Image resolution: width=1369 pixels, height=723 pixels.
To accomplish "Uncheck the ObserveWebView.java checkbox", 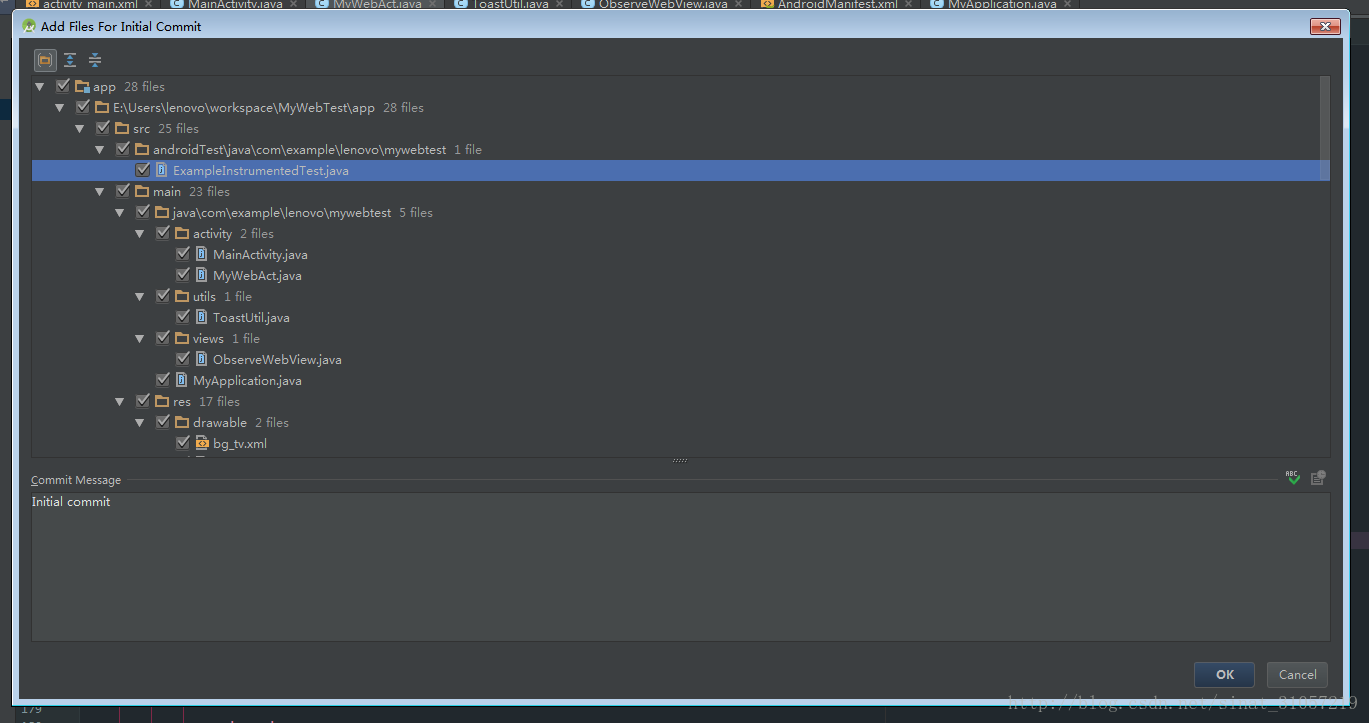I will (183, 359).
